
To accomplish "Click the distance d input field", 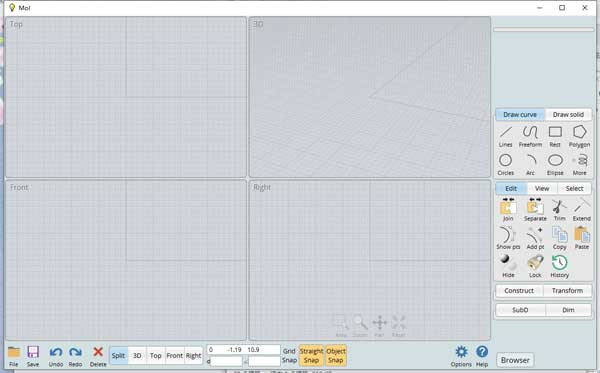I will click(226, 361).
